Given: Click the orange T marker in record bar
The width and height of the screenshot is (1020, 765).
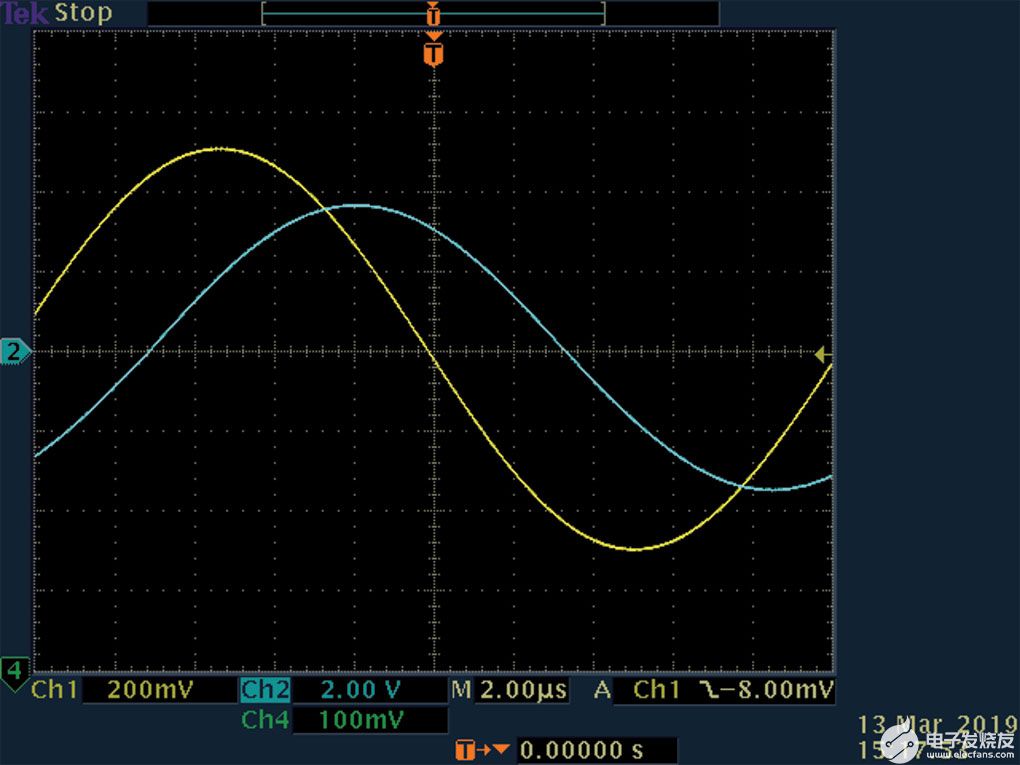Looking at the screenshot, I should click(433, 13).
